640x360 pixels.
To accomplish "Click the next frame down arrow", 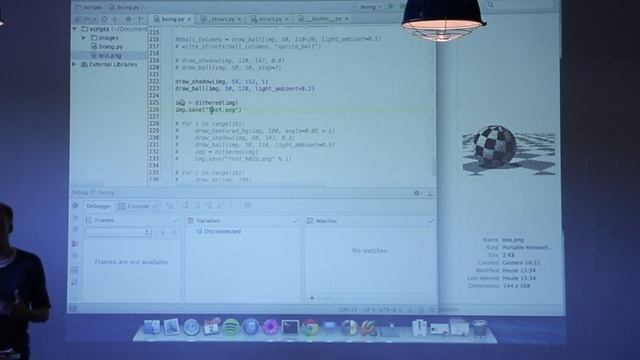I will 174,233.
